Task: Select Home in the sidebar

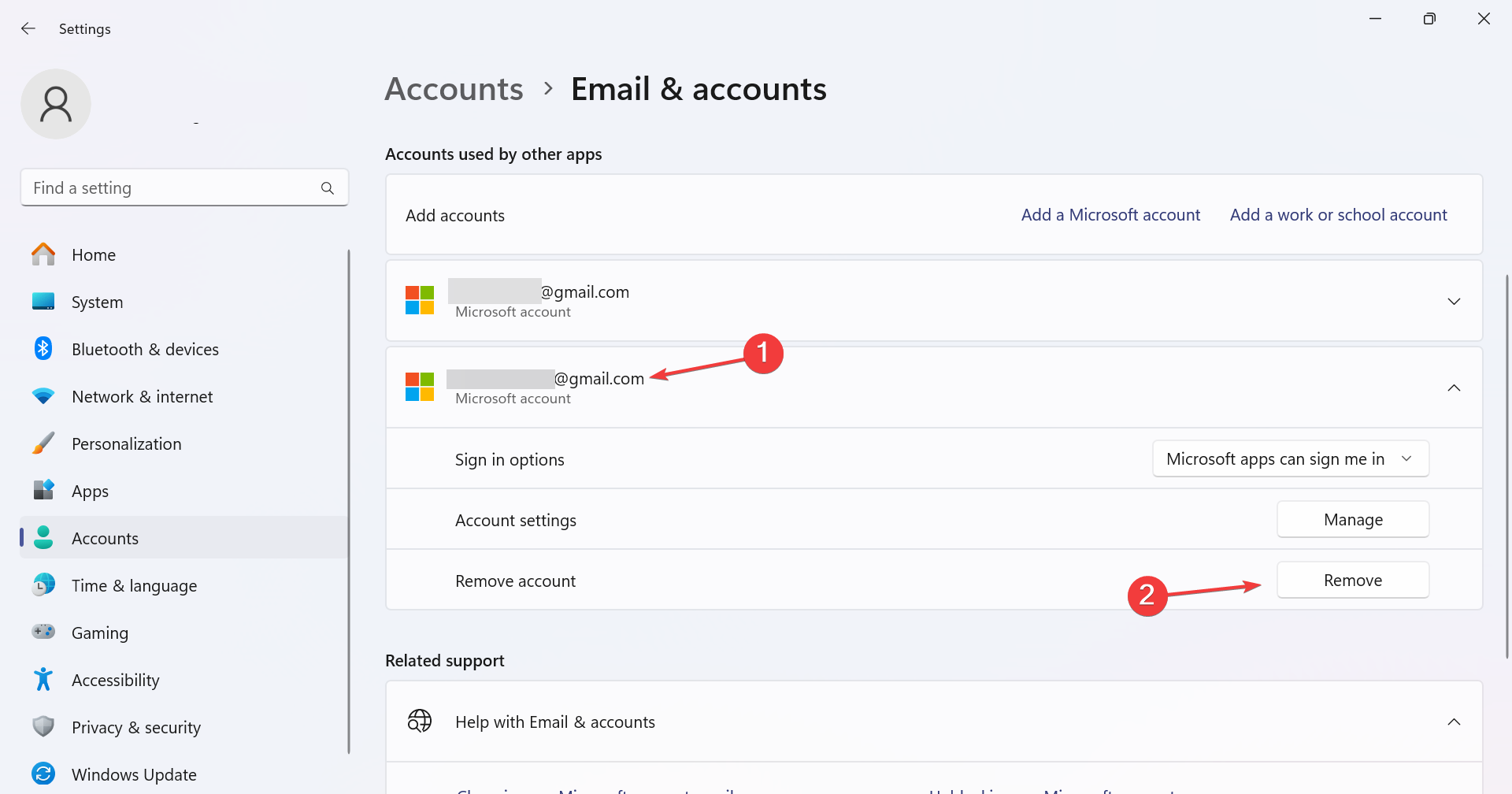Action: pyautogui.click(x=93, y=254)
